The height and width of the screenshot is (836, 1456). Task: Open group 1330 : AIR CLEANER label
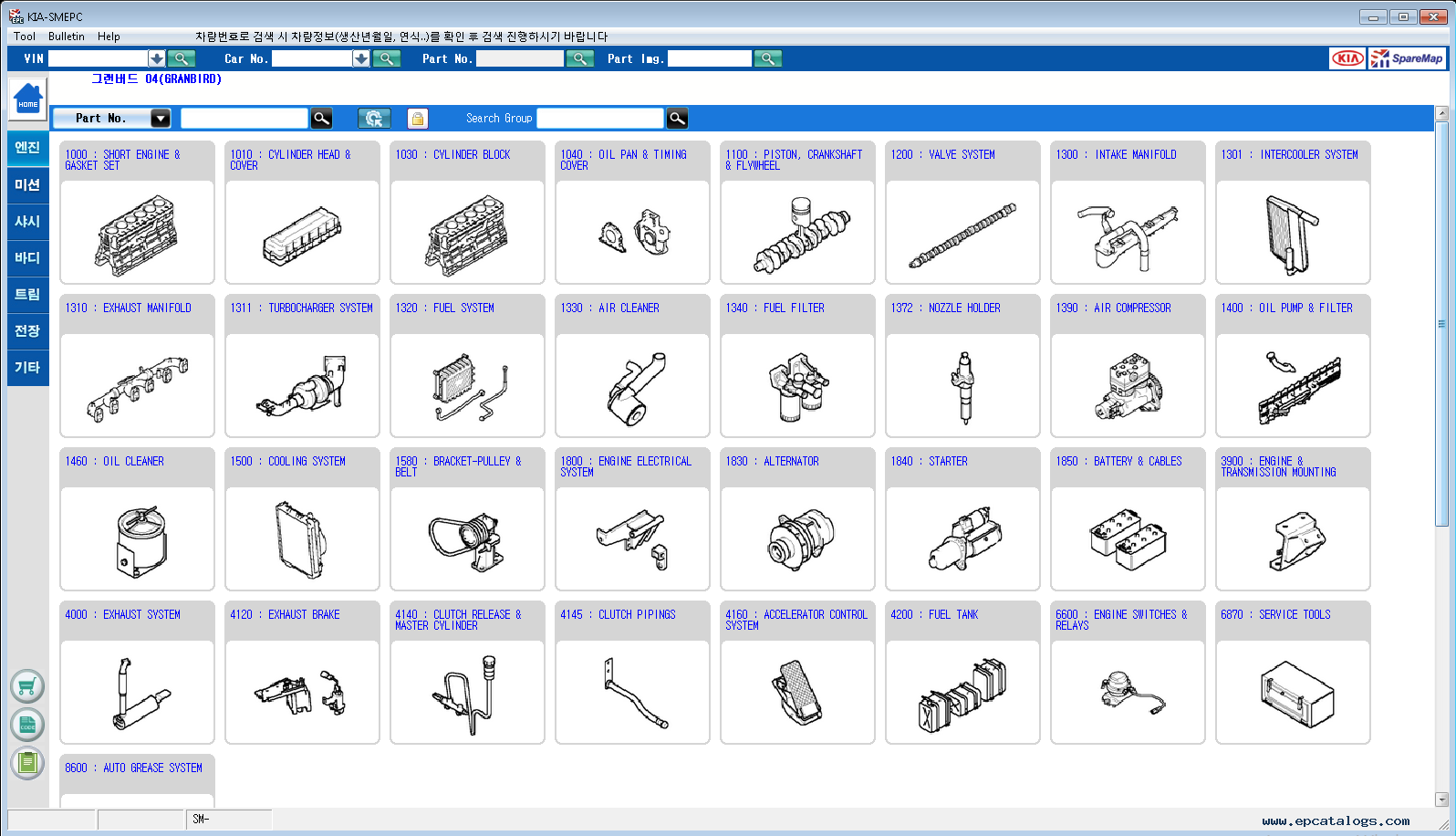tap(609, 308)
